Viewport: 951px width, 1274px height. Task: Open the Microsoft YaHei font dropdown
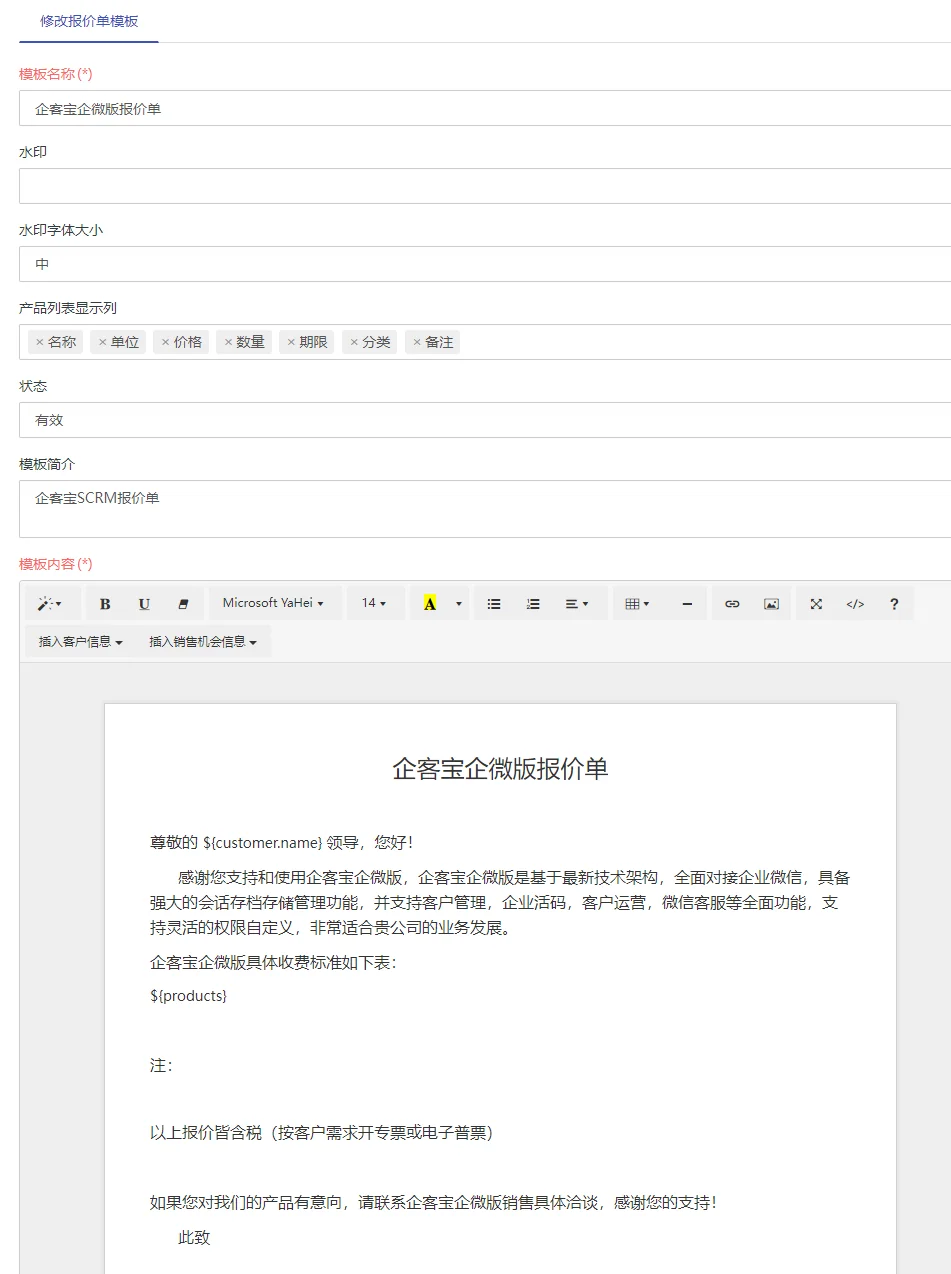click(274, 604)
